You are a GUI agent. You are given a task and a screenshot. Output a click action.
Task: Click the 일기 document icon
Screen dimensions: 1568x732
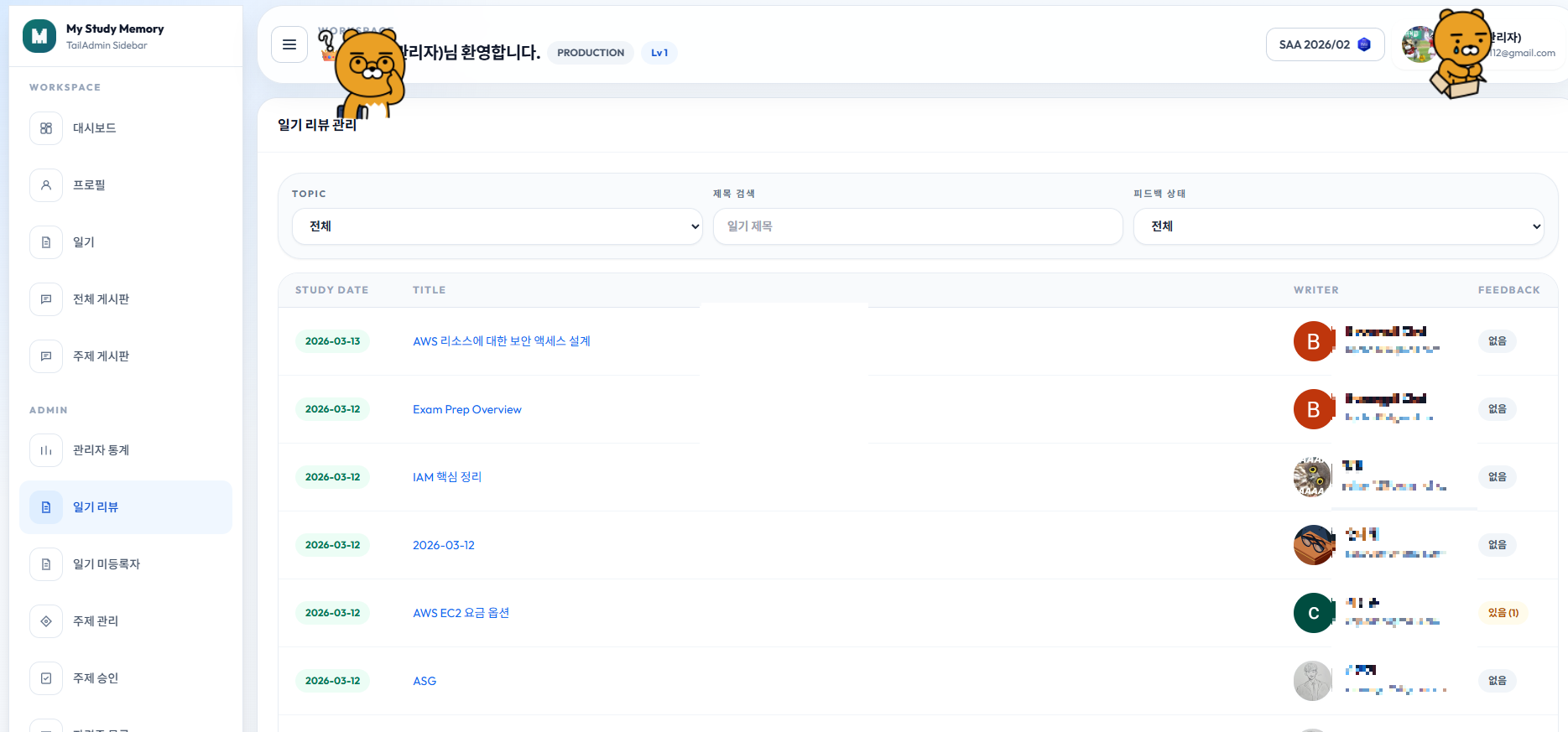(46, 242)
